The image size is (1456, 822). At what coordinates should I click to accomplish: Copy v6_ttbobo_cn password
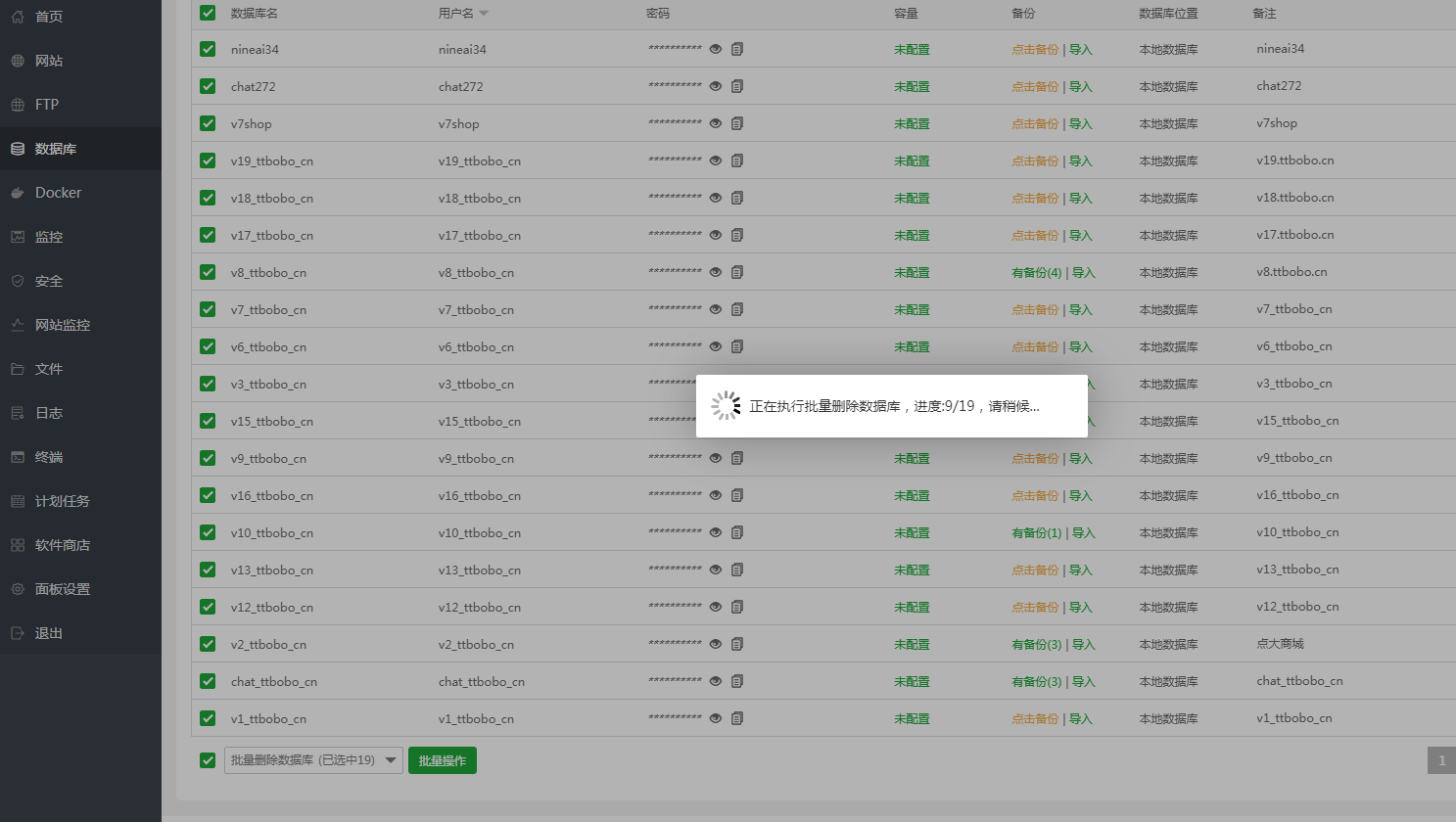coord(737,346)
